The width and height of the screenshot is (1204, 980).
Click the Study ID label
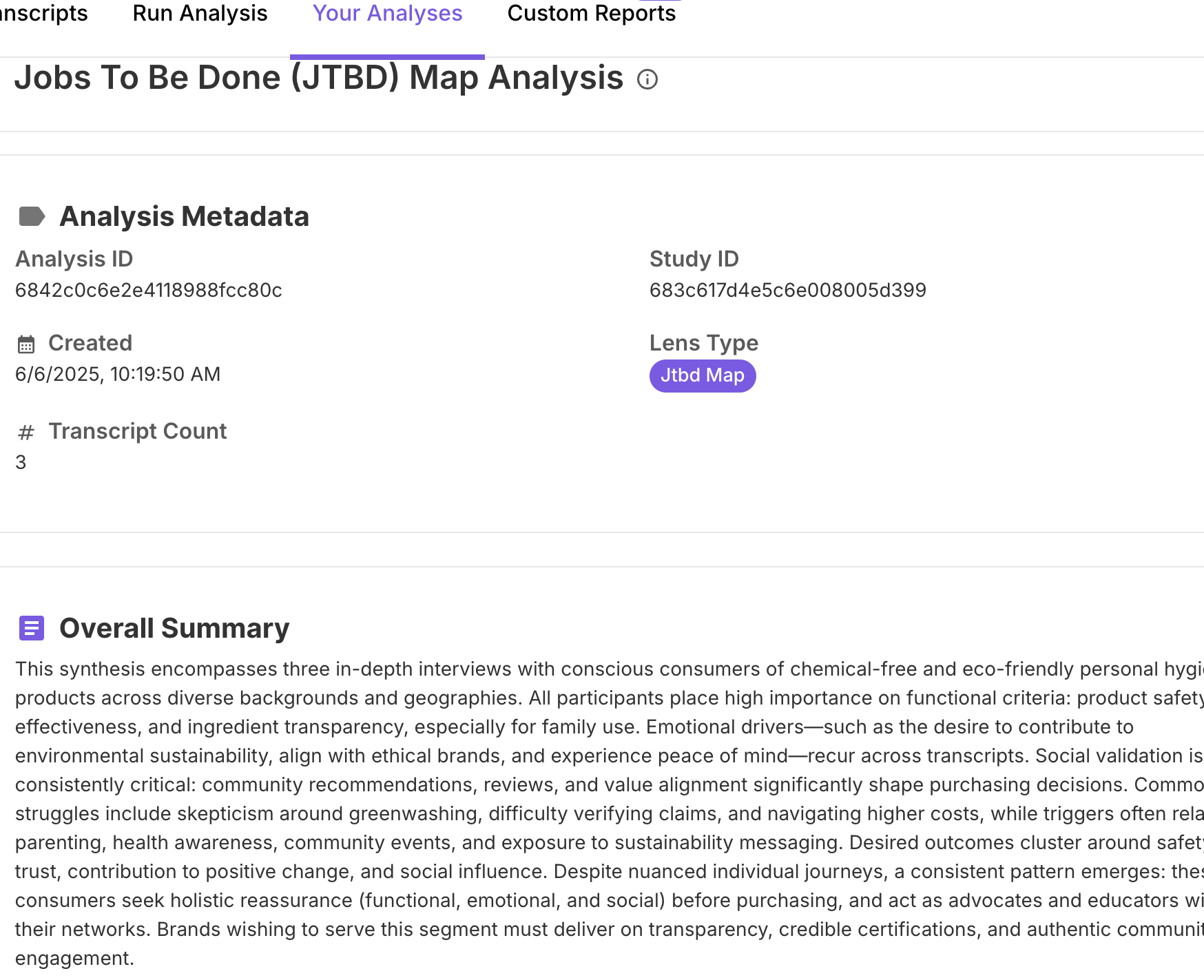pyautogui.click(x=694, y=259)
